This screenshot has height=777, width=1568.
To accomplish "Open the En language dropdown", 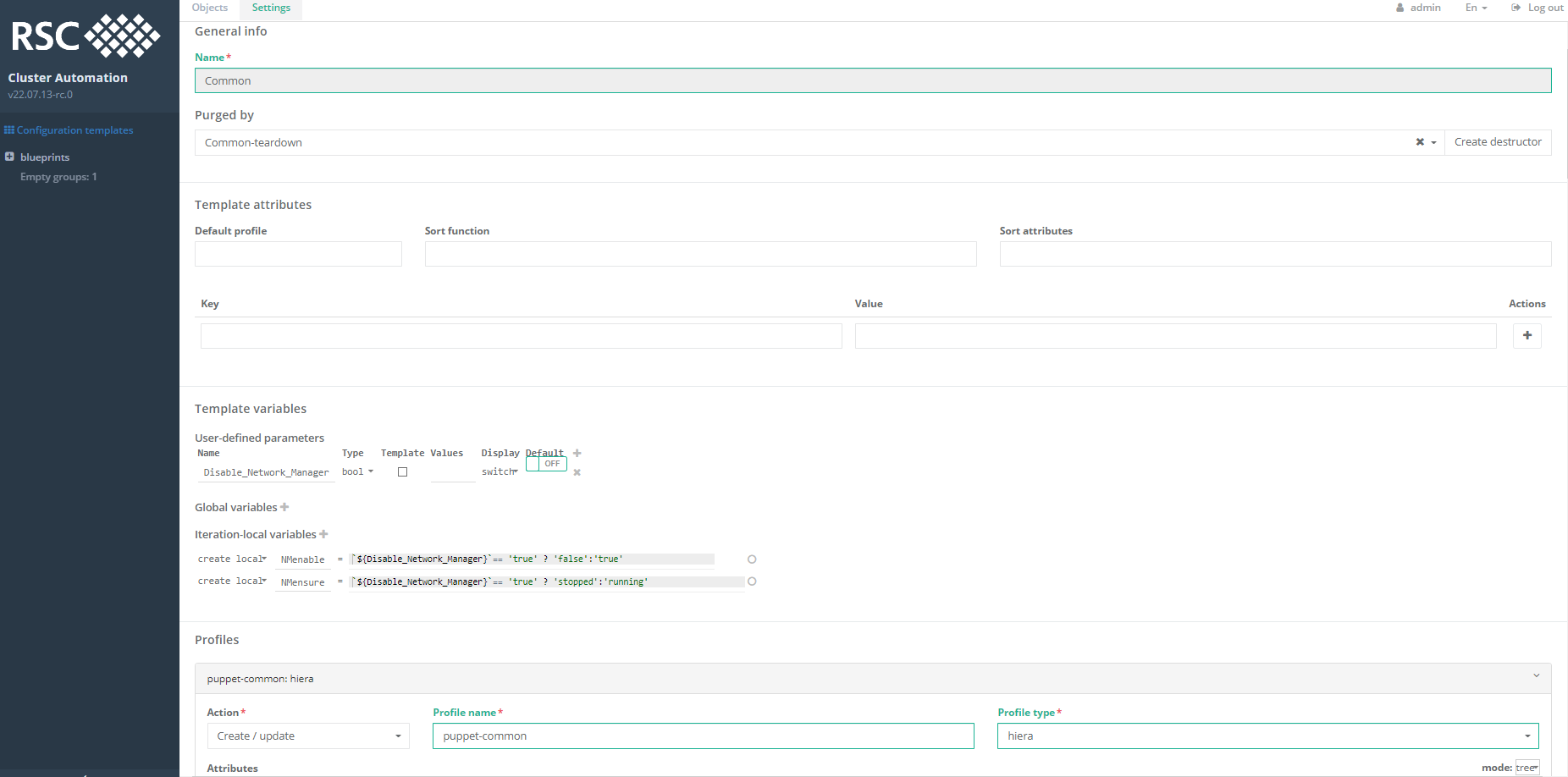I will [1476, 8].
